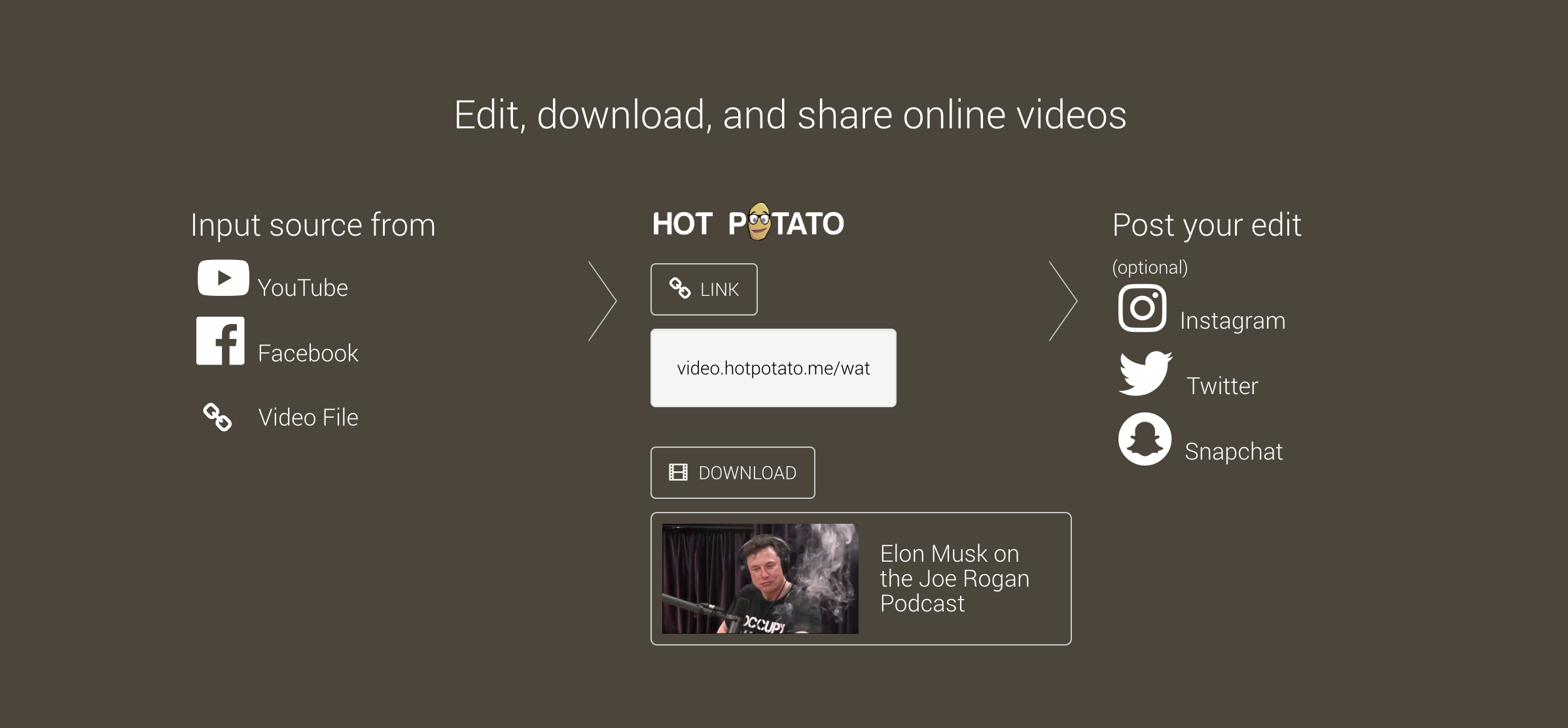This screenshot has height=728, width=1568.
Task: Click the Facebook logo icon
Action: [x=221, y=341]
